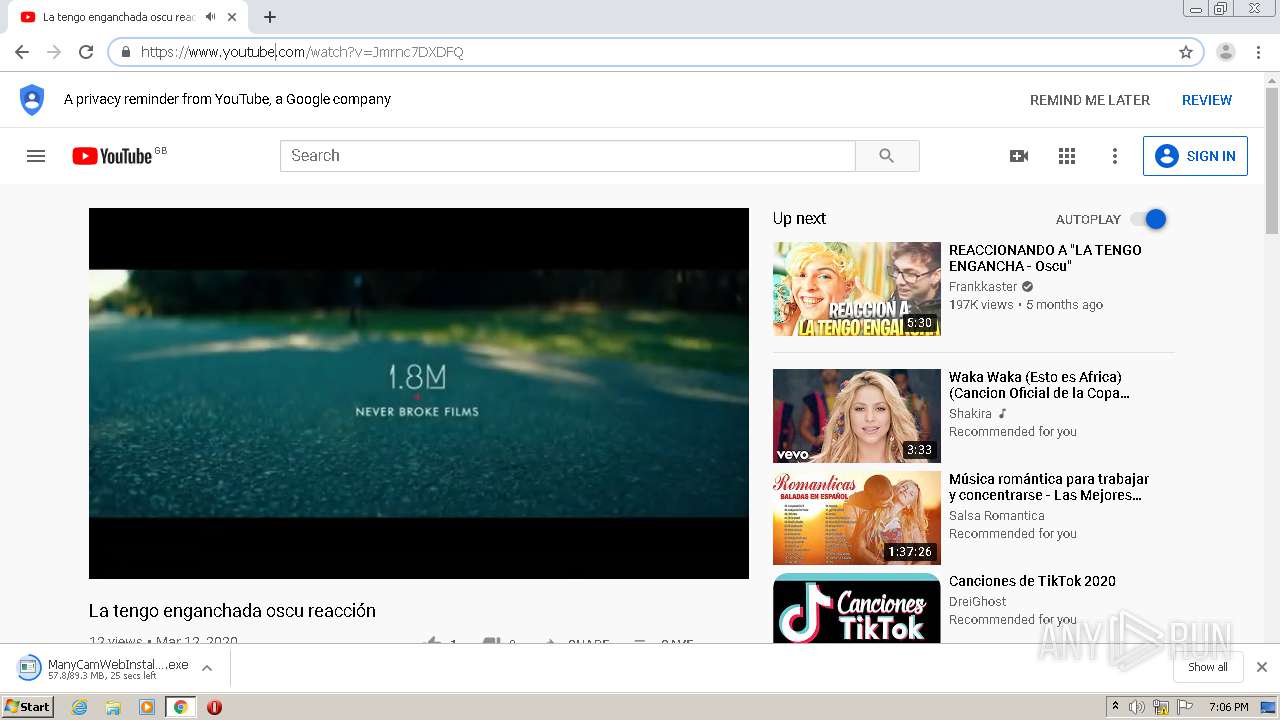Visit DreiGhost channel
The image size is (1280, 720).
pyautogui.click(x=978, y=602)
